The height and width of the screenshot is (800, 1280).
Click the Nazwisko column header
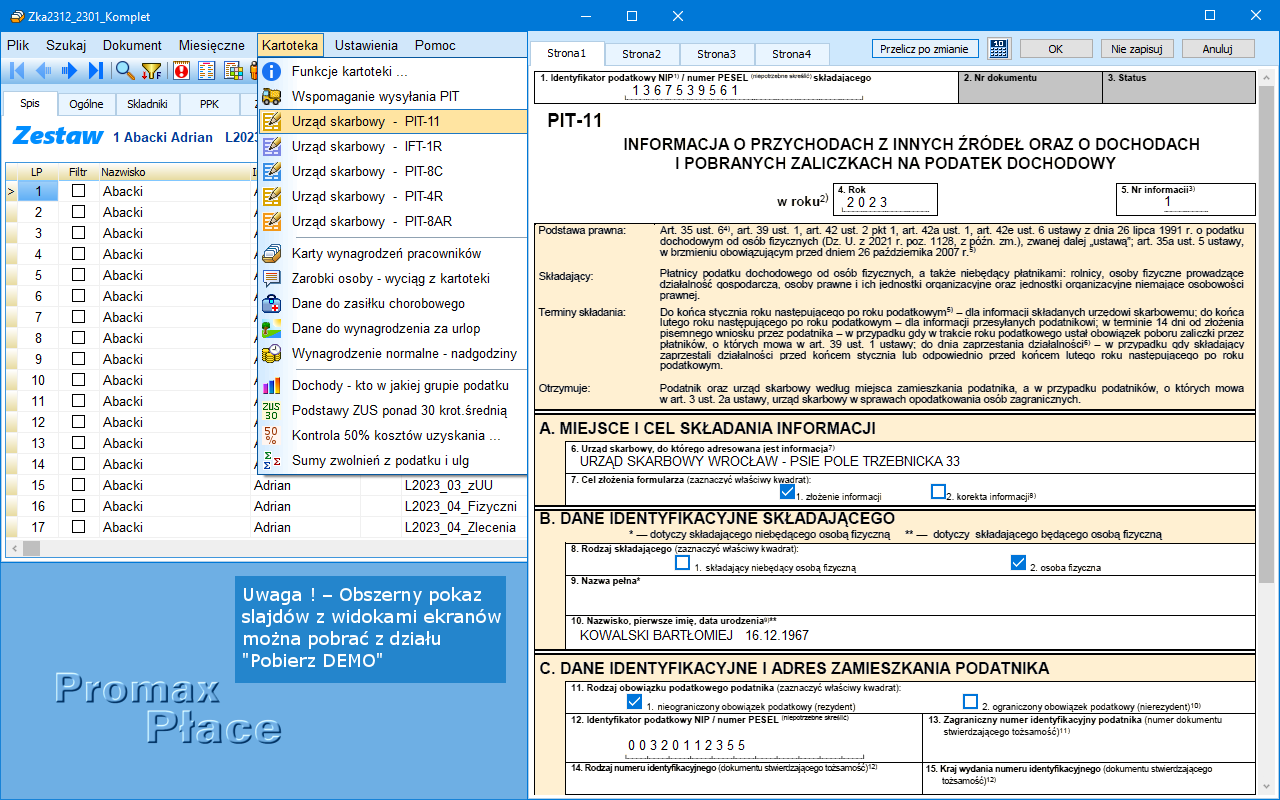coord(174,172)
